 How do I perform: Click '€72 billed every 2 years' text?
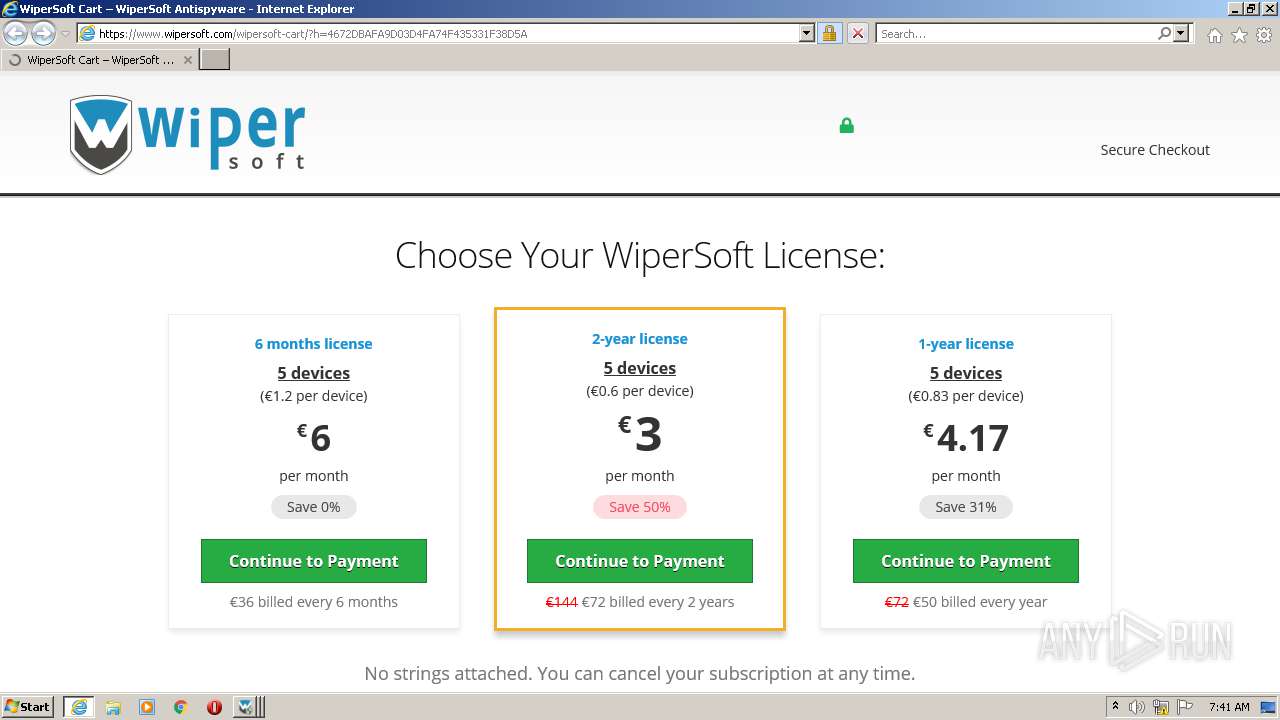(x=658, y=602)
